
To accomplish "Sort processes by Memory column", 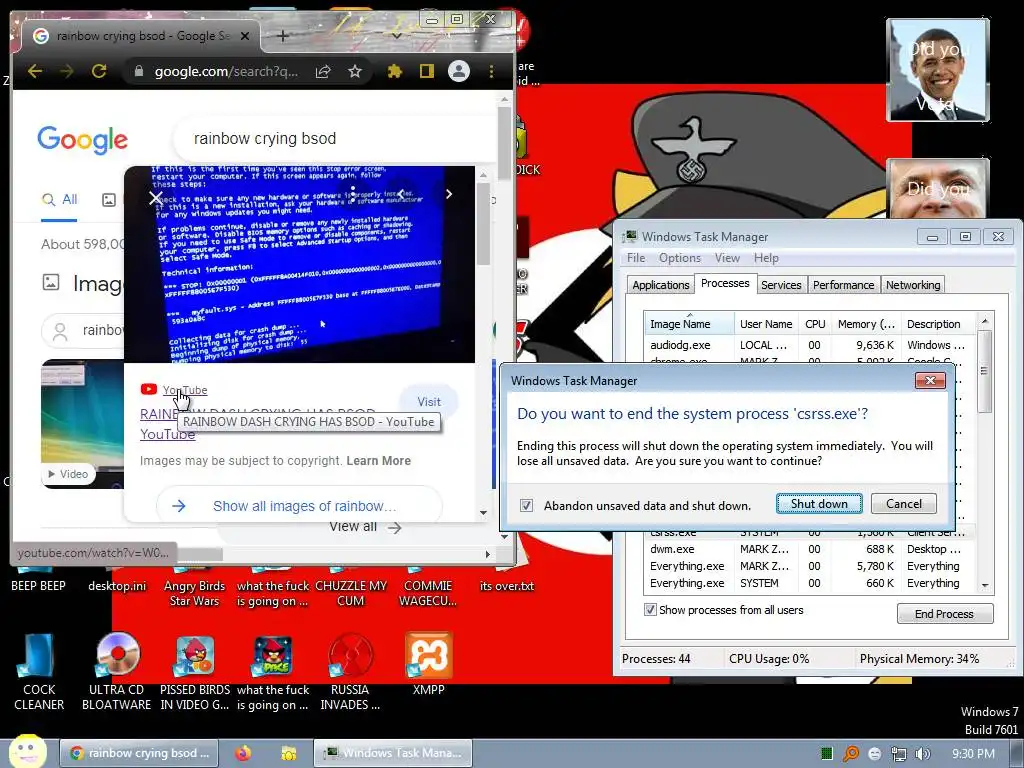I will (x=866, y=324).
